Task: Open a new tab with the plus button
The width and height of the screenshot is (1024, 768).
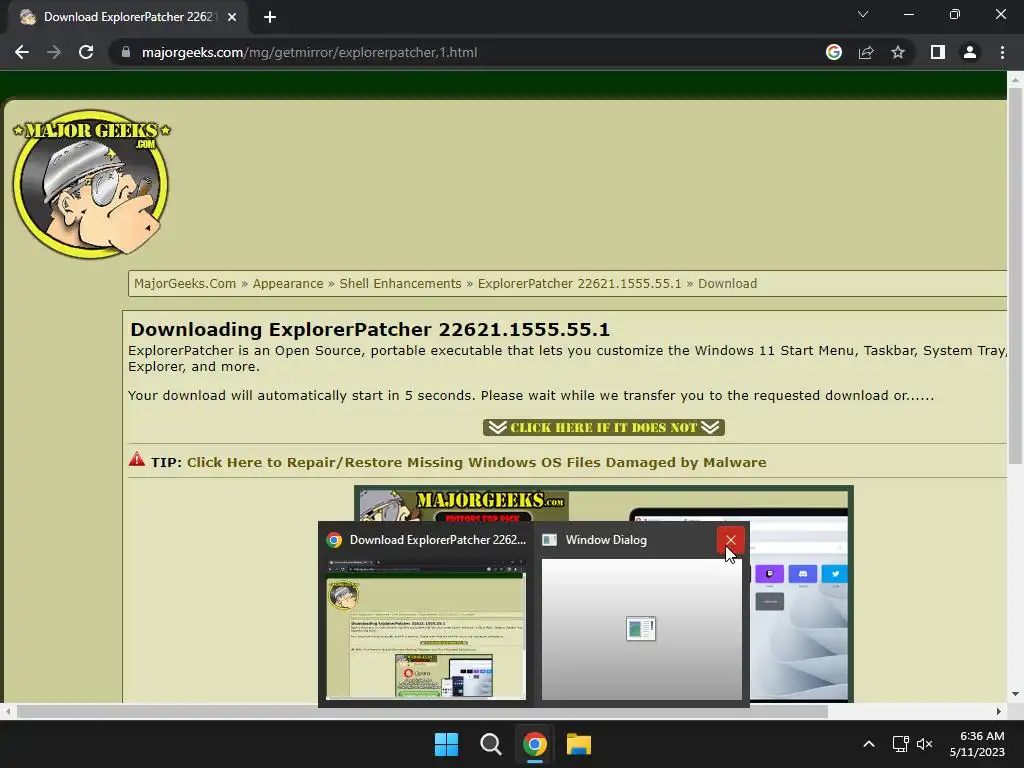Action: coord(270,17)
